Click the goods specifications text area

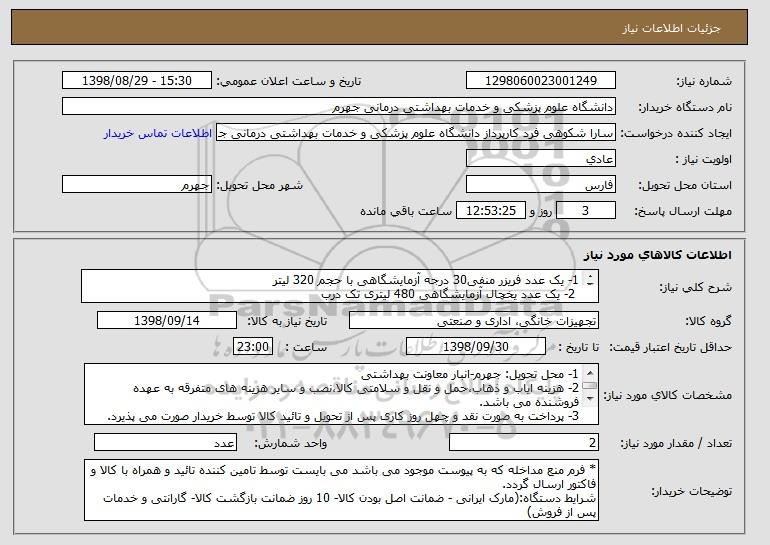coord(341,394)
